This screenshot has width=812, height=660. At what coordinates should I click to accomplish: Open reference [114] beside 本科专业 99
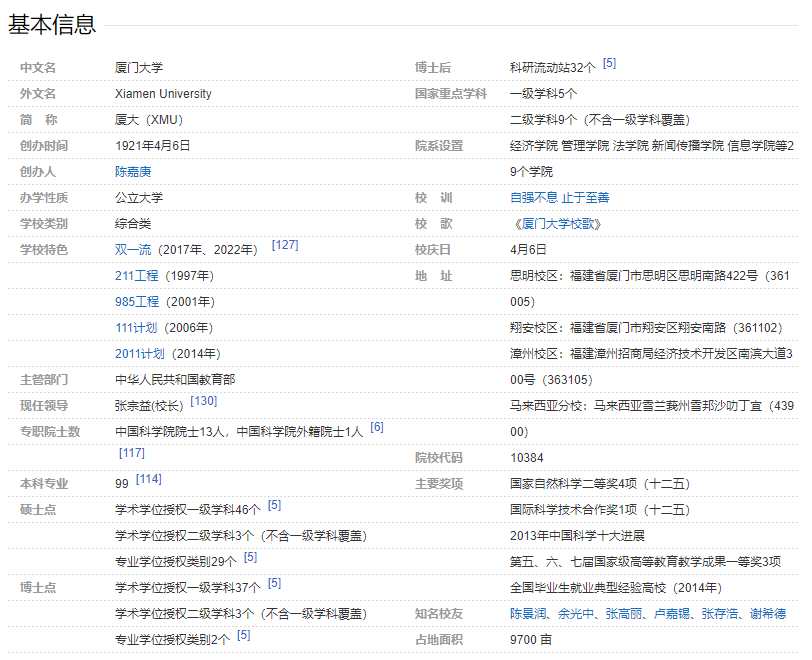click(x=149, y=479)
